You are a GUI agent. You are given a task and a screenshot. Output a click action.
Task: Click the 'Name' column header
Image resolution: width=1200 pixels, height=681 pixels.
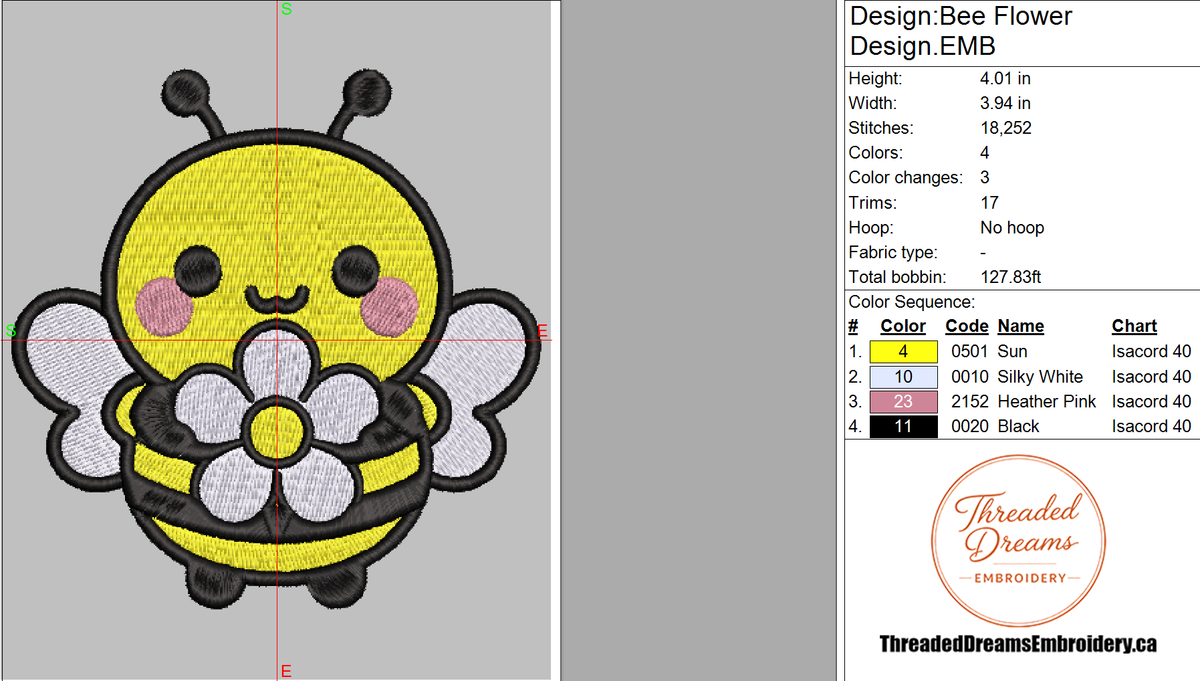point(1021,326)
